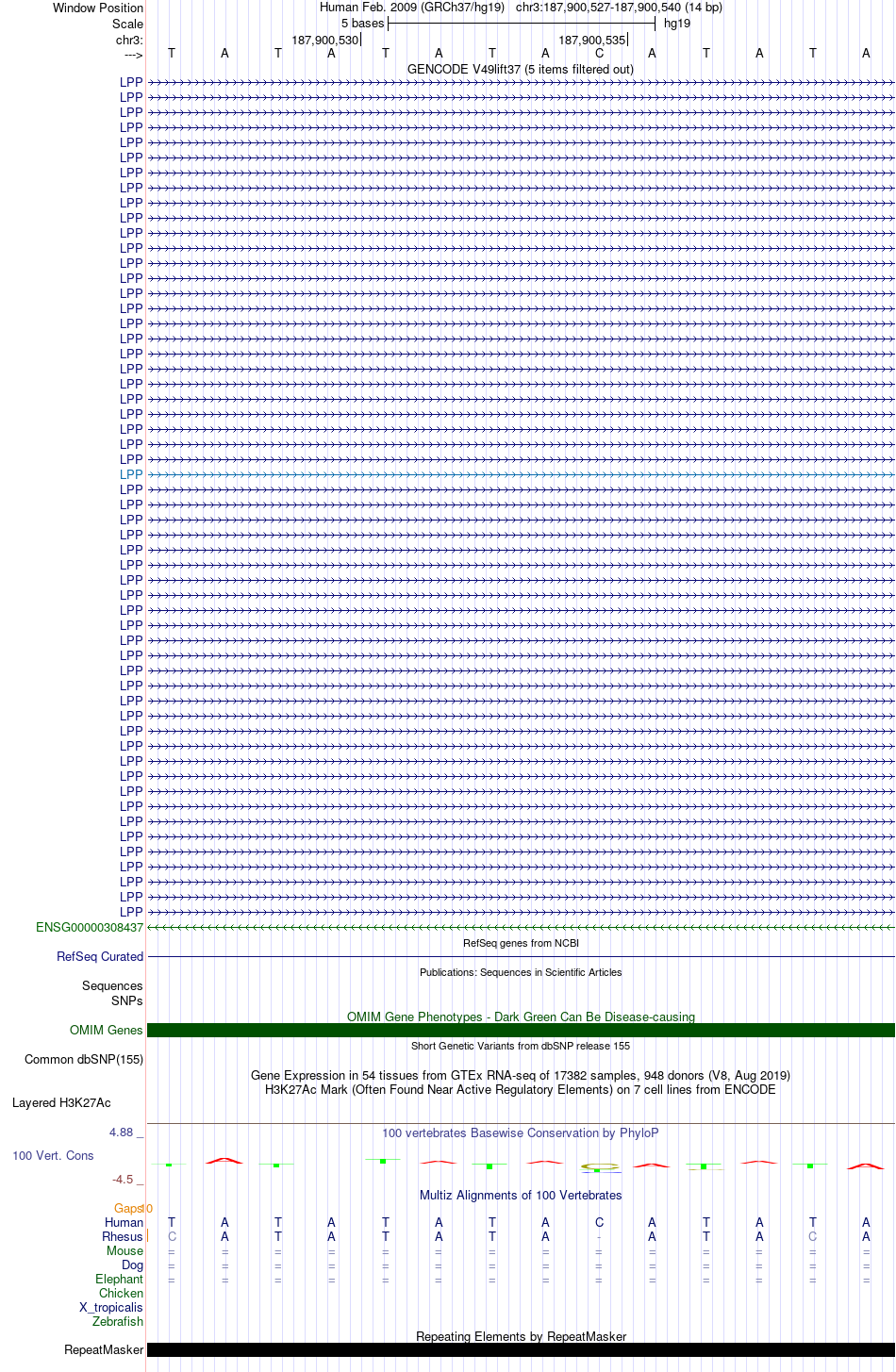Click the '5 bases' scale bar text

click(x=363, y=24)
